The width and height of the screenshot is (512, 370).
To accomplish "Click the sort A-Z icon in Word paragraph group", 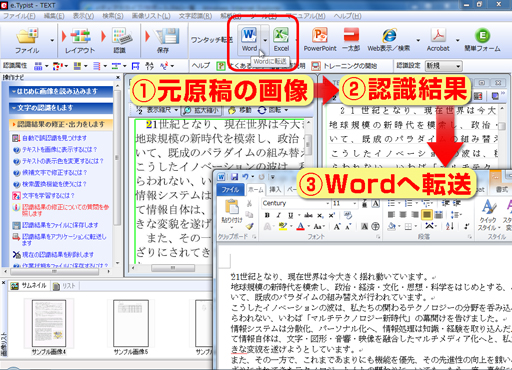I will coord(450,226).
